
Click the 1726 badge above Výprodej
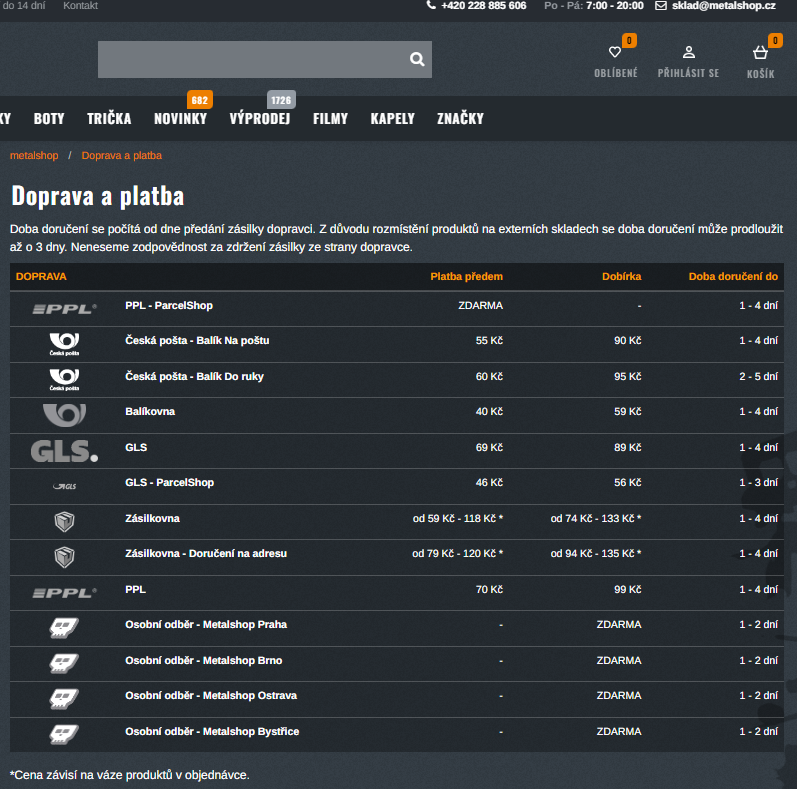tap(281, 100)
